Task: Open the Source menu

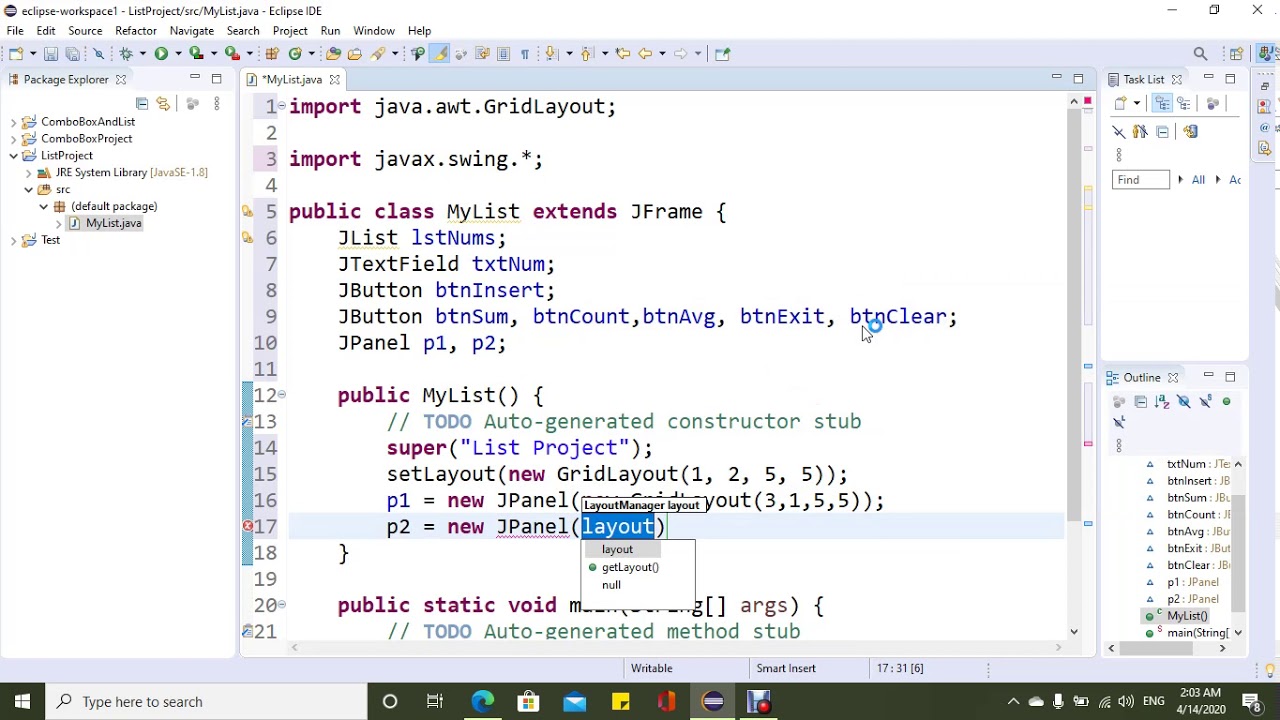Action: coord(85,31)
